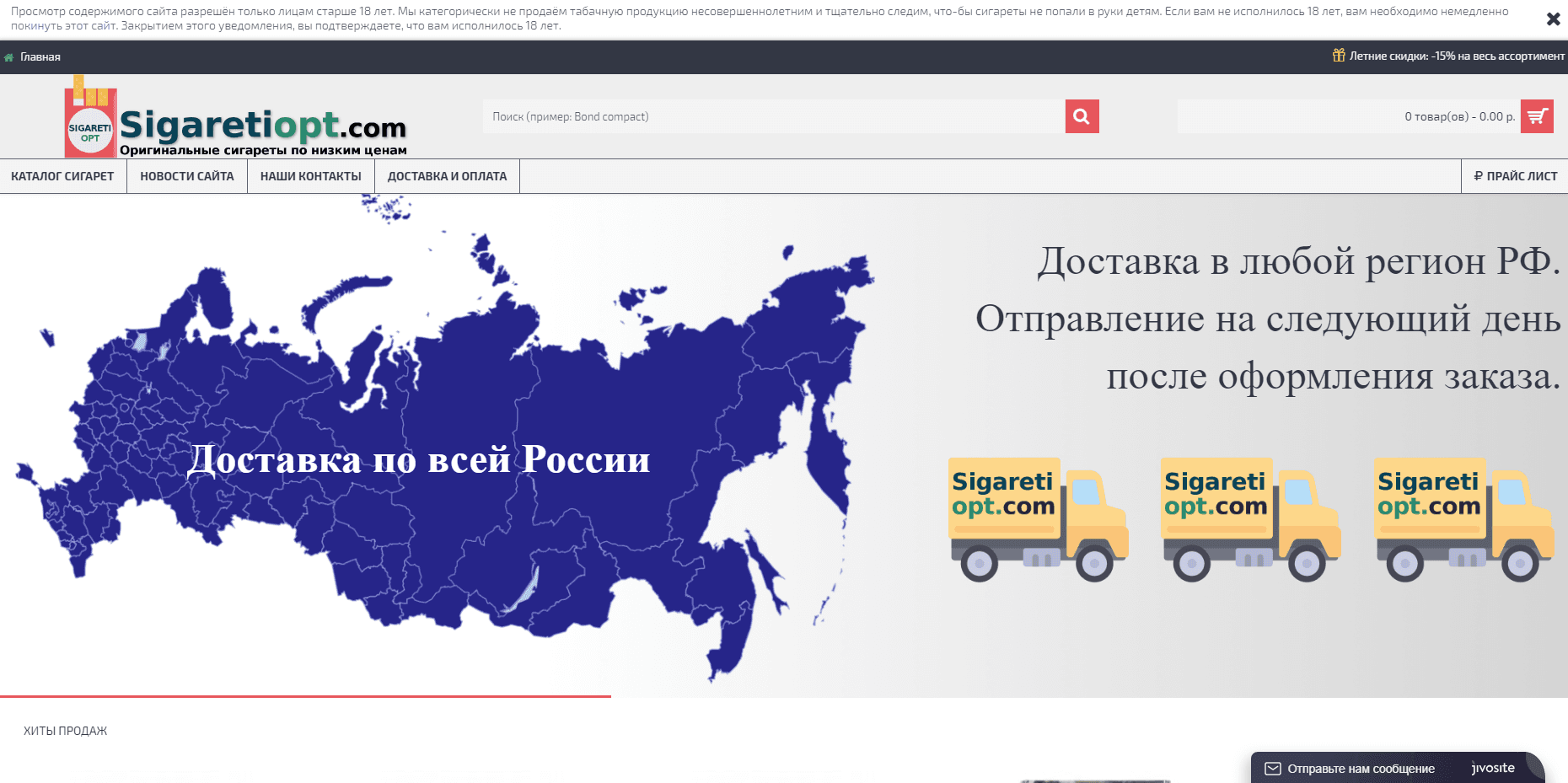
Task: Select ДОСТАВКА И ОПЛАТА menu item
Action: click(447, 176)
